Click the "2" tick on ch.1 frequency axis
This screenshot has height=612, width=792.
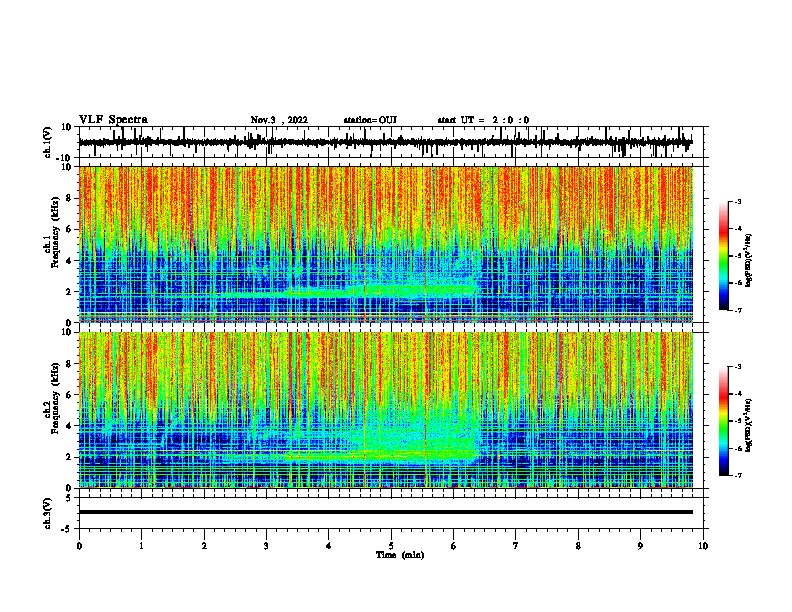[69, 292]
